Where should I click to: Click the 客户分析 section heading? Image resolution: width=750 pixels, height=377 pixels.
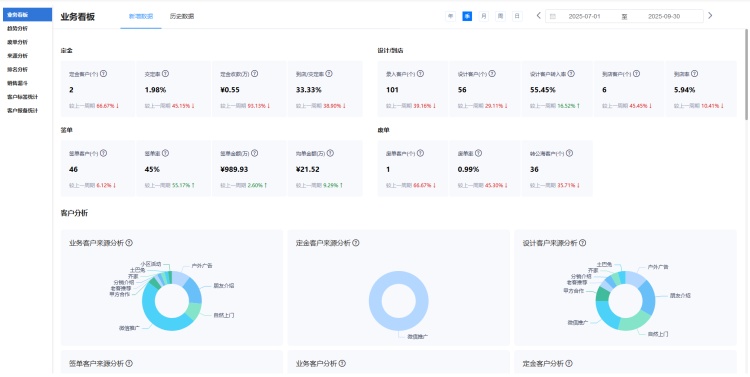(x=74, y=213)
